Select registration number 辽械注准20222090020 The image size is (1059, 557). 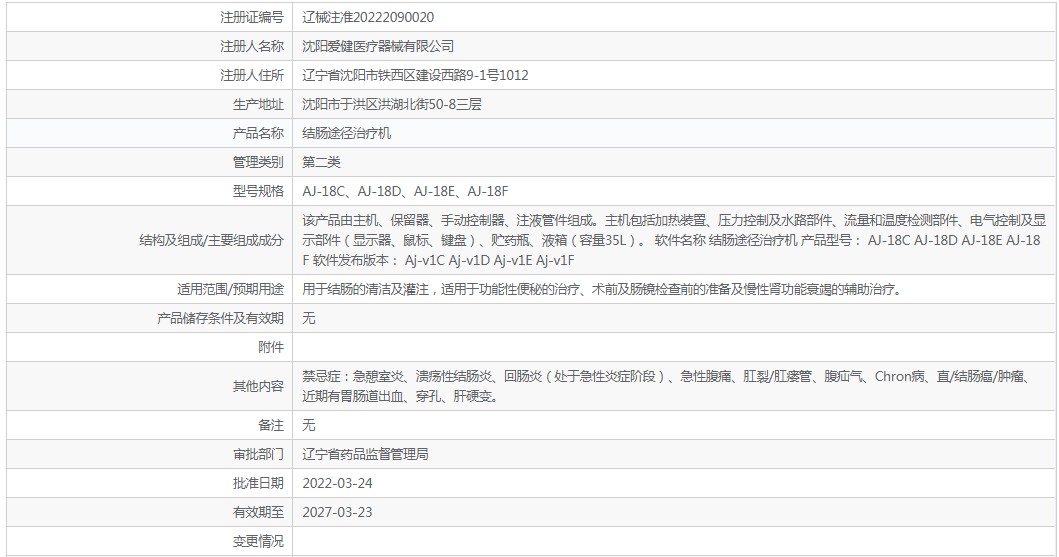pyautogui.click(x=368, y=18)
